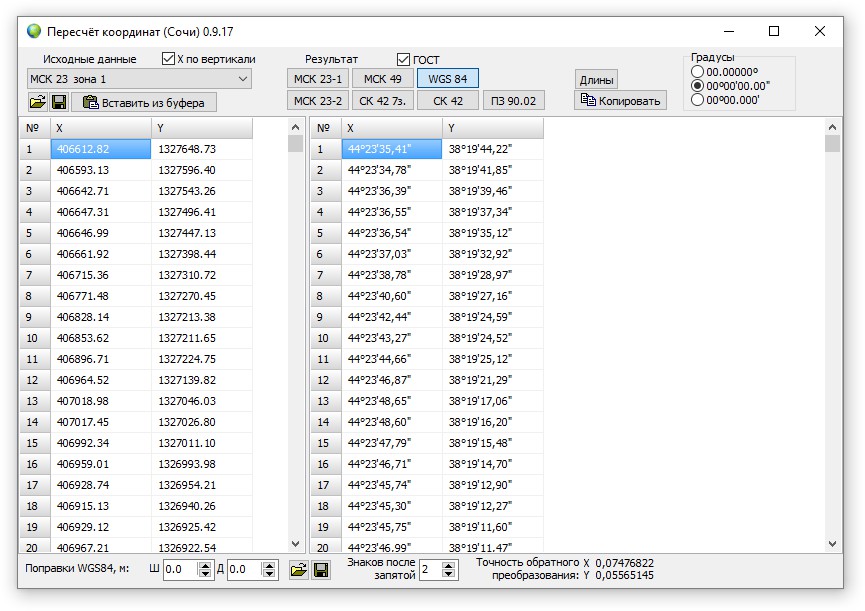
Task: Click result table scrollbar up arrow
Action: (x=832, y=127)
